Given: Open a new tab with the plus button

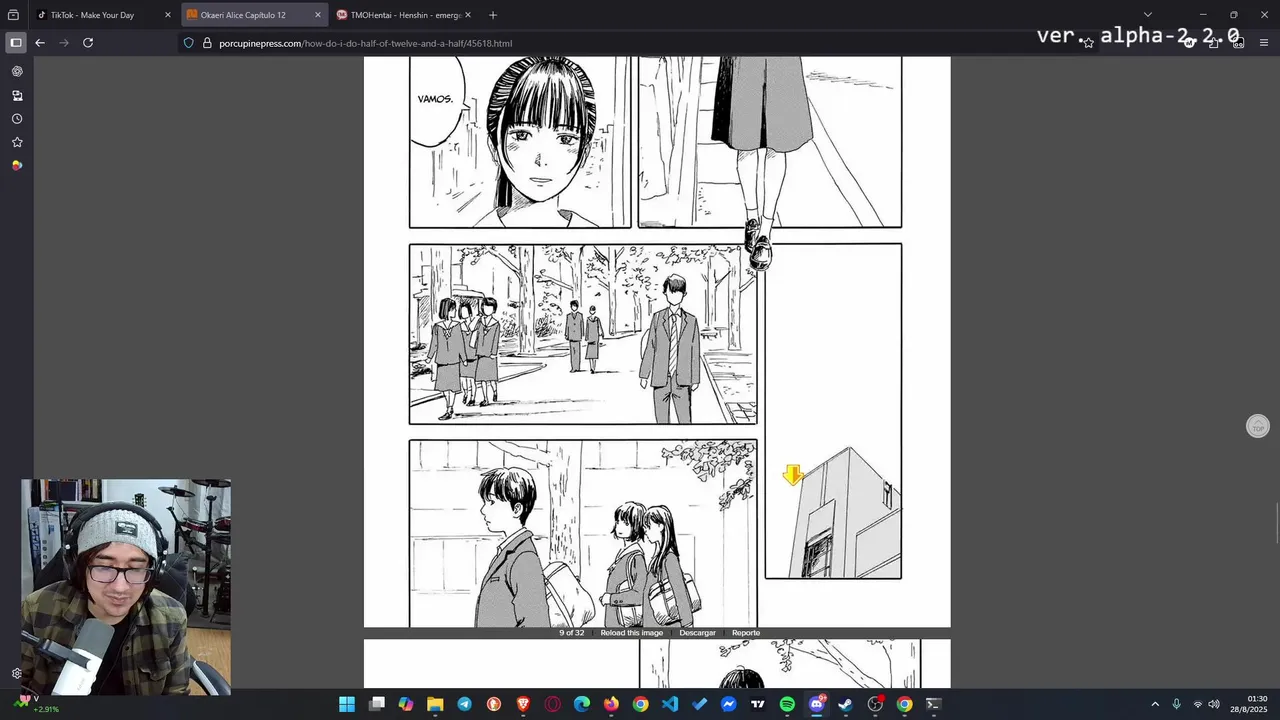Looking at the screenshot, I should click(x=492, y=15).
